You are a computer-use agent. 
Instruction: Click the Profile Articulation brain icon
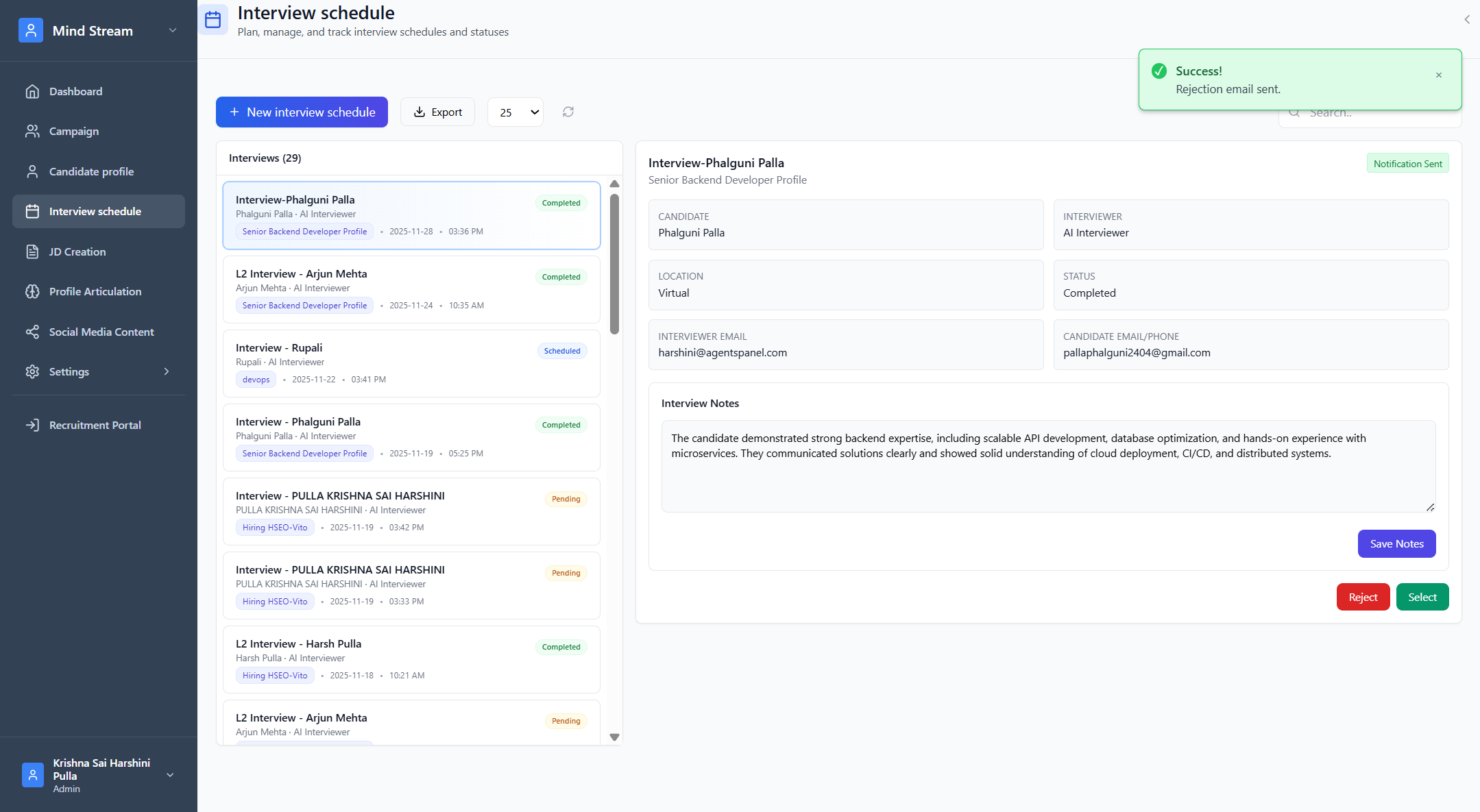click(x=32, y=291)
